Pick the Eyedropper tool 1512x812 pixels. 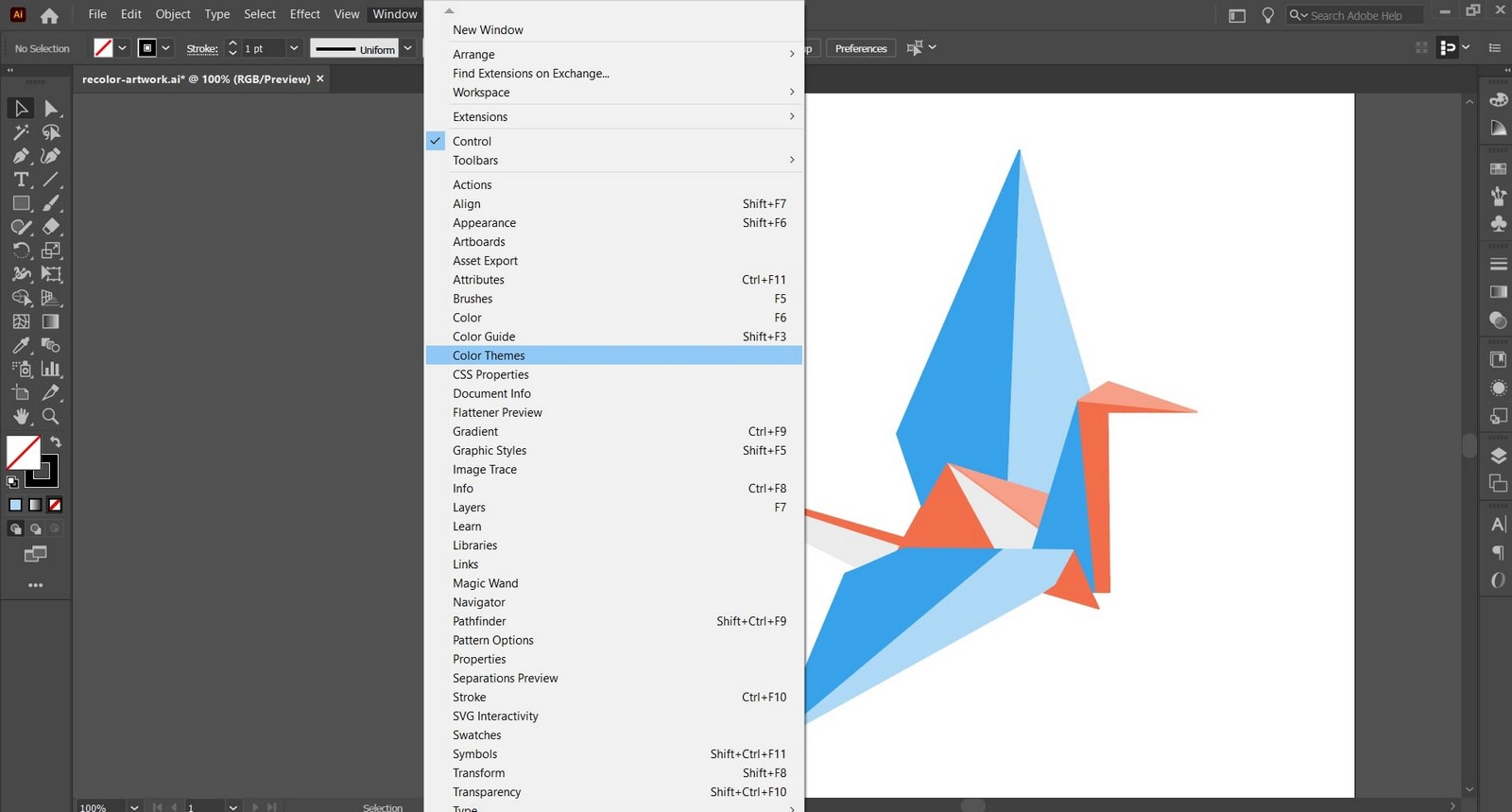pyautogui.click(x=21, y=345)
